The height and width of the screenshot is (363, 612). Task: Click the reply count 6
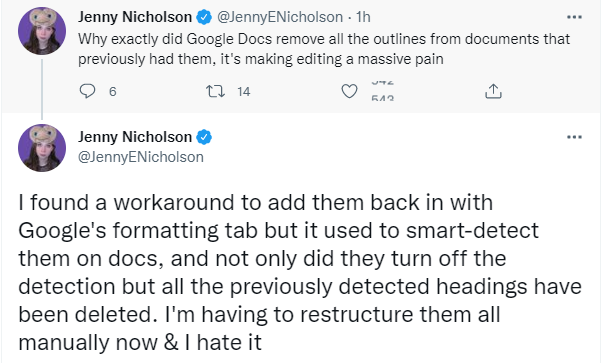pos(112,91)
